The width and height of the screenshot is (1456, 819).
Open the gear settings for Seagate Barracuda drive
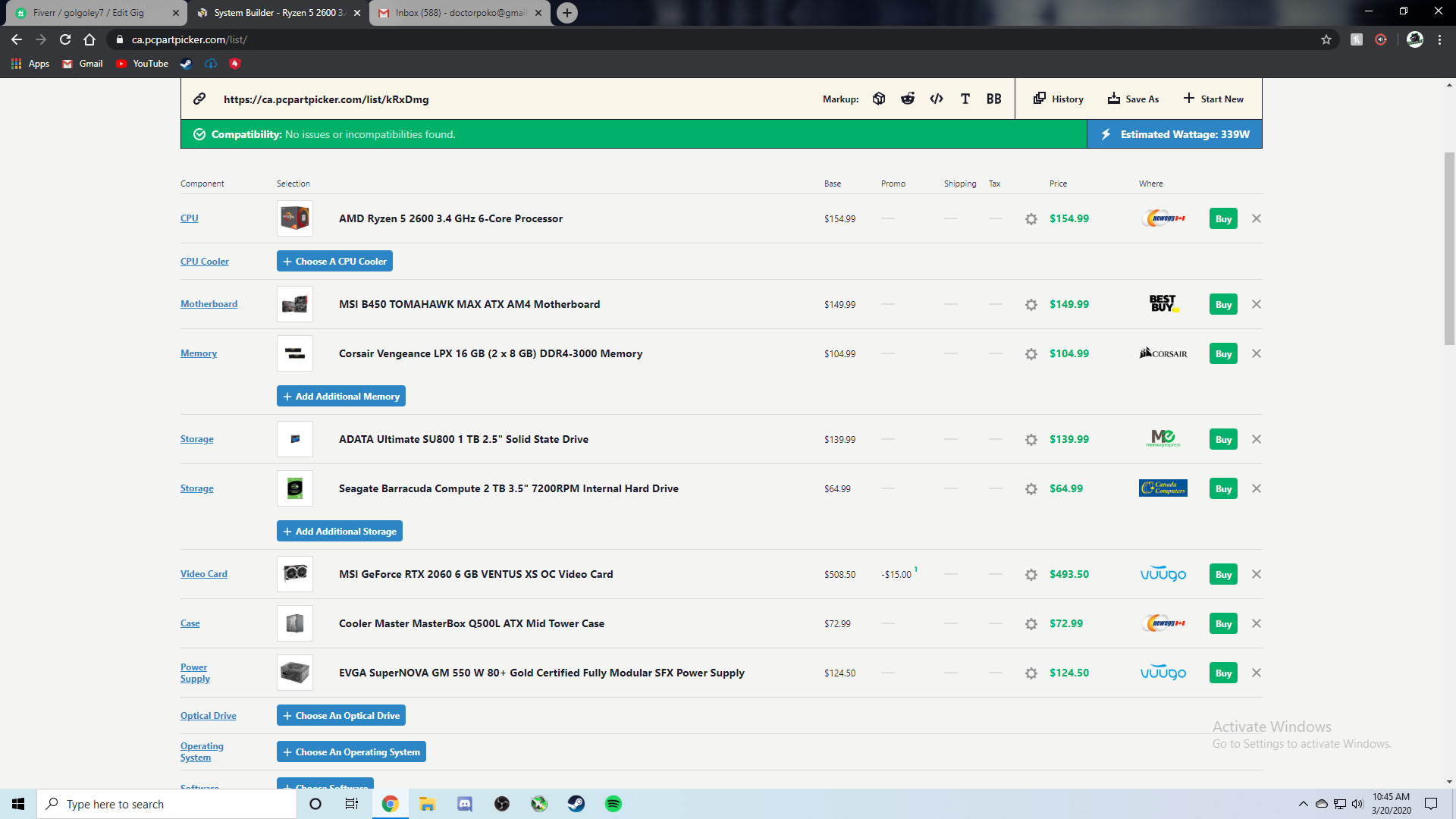[x=1031, y=489]
